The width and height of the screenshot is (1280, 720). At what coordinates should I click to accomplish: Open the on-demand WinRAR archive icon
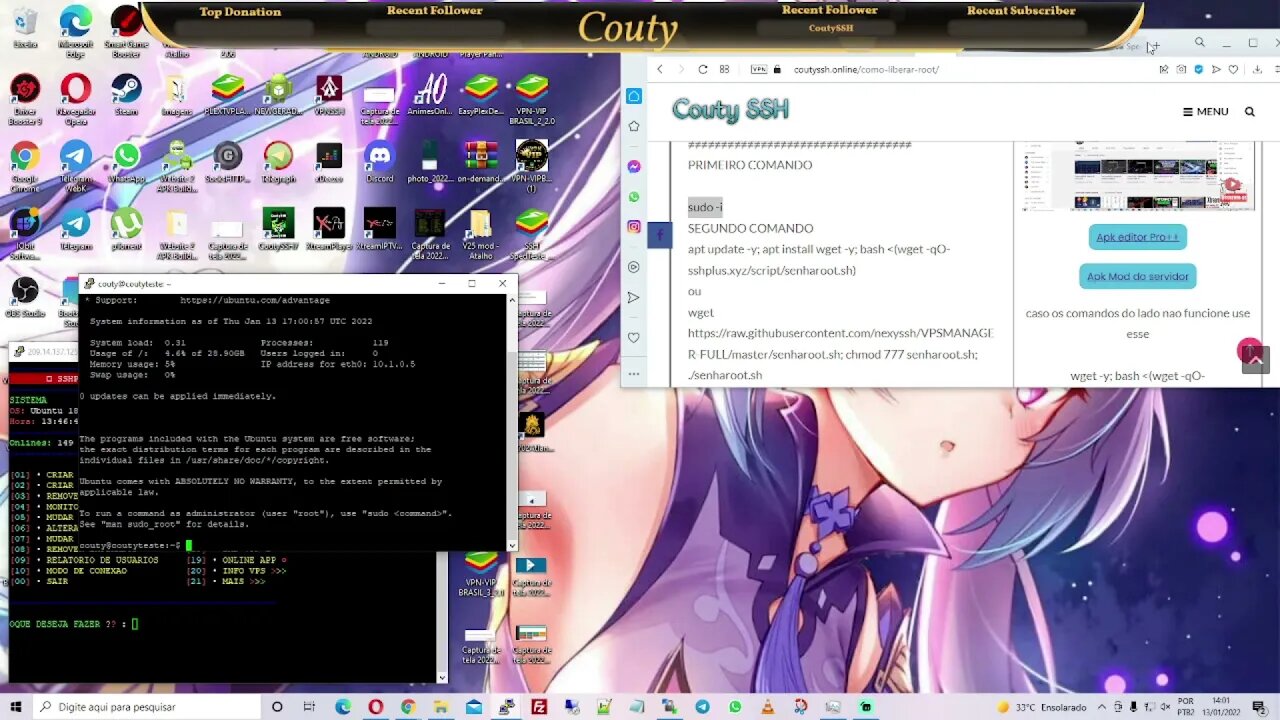[x=481, y=161]
